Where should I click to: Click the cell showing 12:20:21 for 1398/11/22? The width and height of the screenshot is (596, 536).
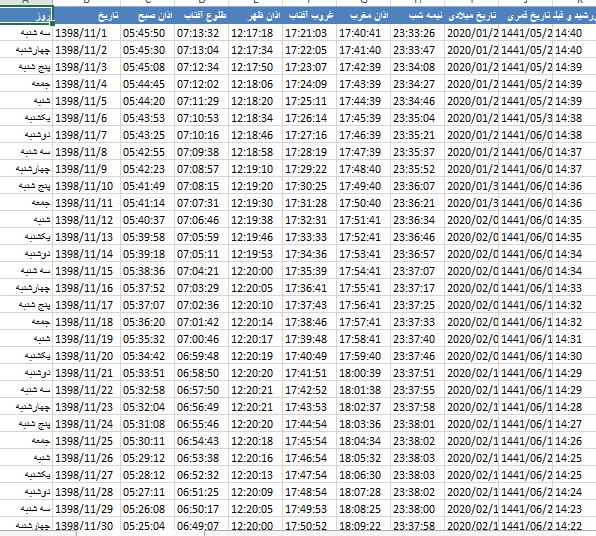pos(255,390)
